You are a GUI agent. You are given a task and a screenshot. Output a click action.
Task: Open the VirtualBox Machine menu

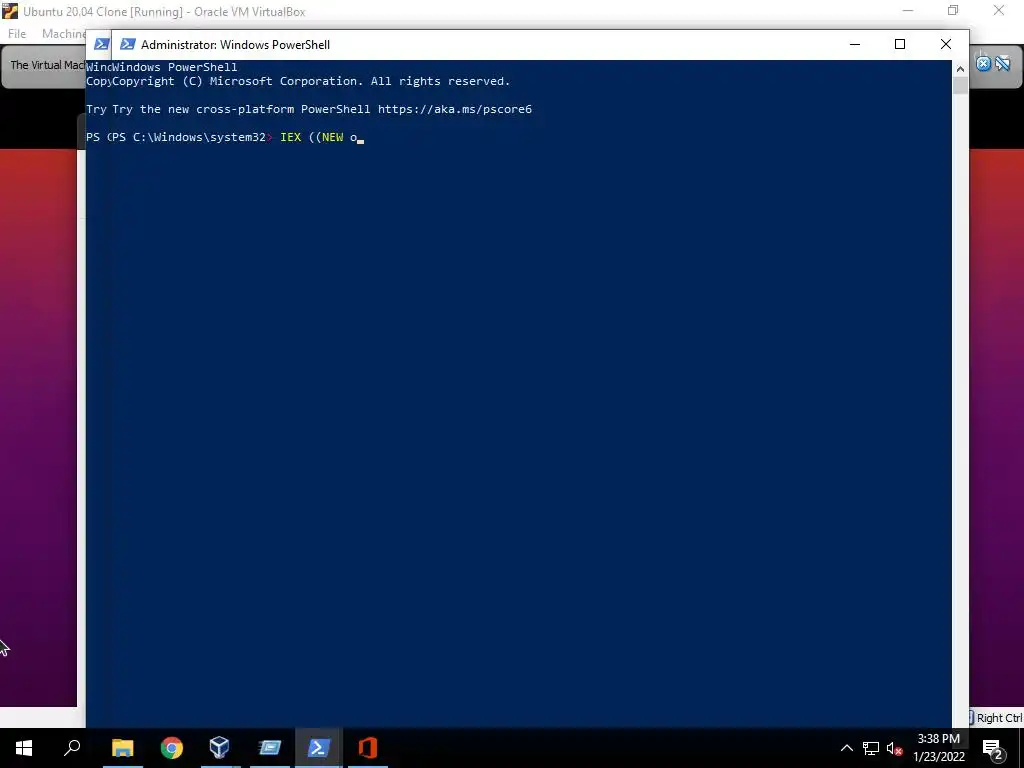pos(64,33)
